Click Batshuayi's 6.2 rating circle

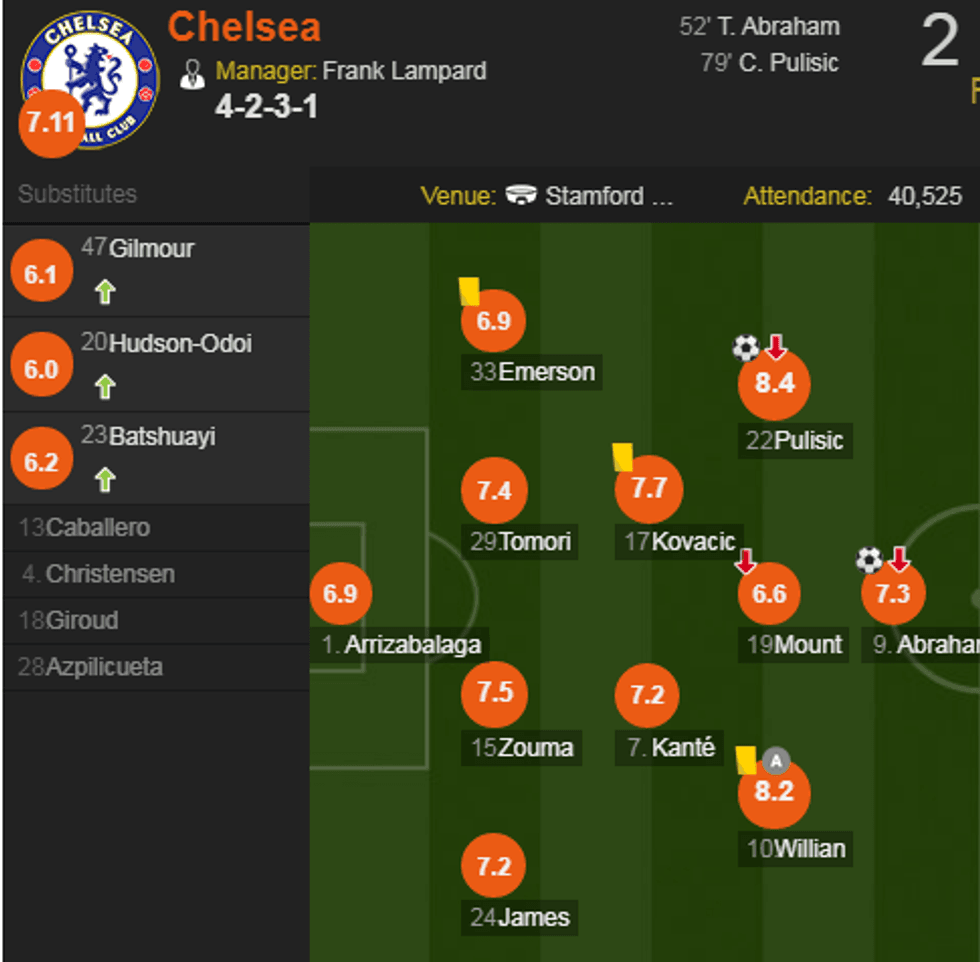pyautogui.click(x=41, y=458)
